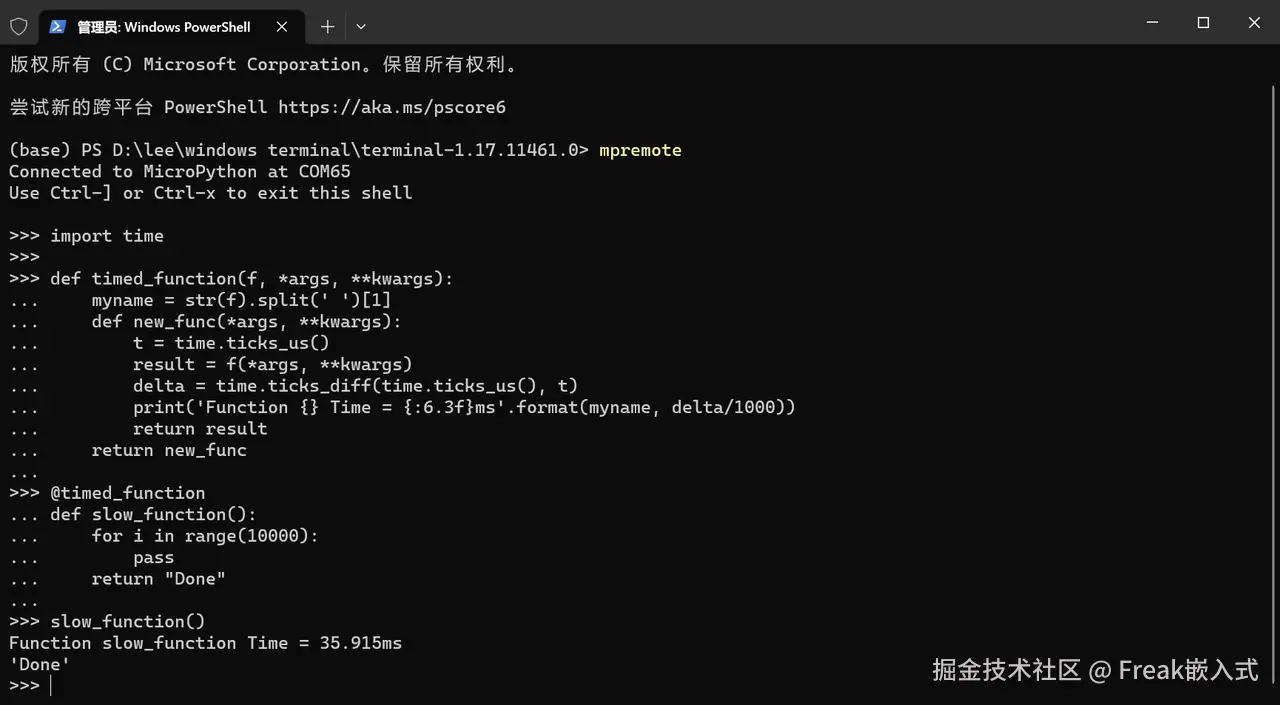
Task: Close the terminal window
Action: click(x=1254, y=23)
